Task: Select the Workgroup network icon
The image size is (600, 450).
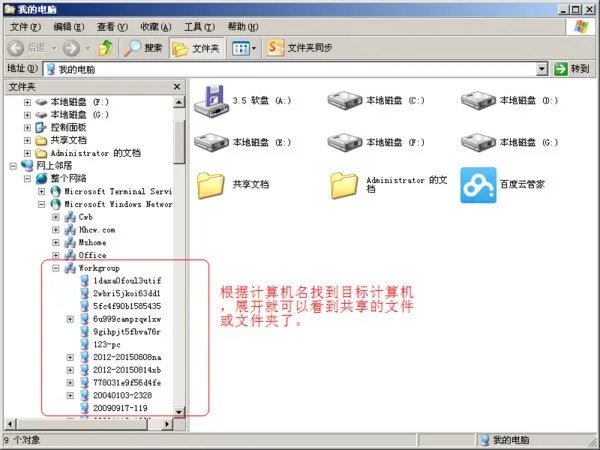Action: [x=70, y=268]
